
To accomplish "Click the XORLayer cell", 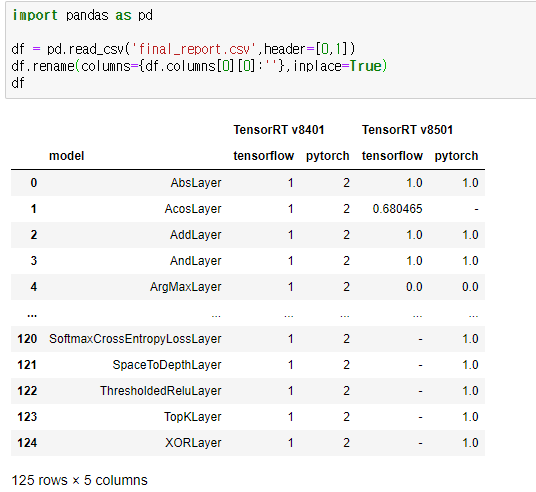I will click(193, 443).
